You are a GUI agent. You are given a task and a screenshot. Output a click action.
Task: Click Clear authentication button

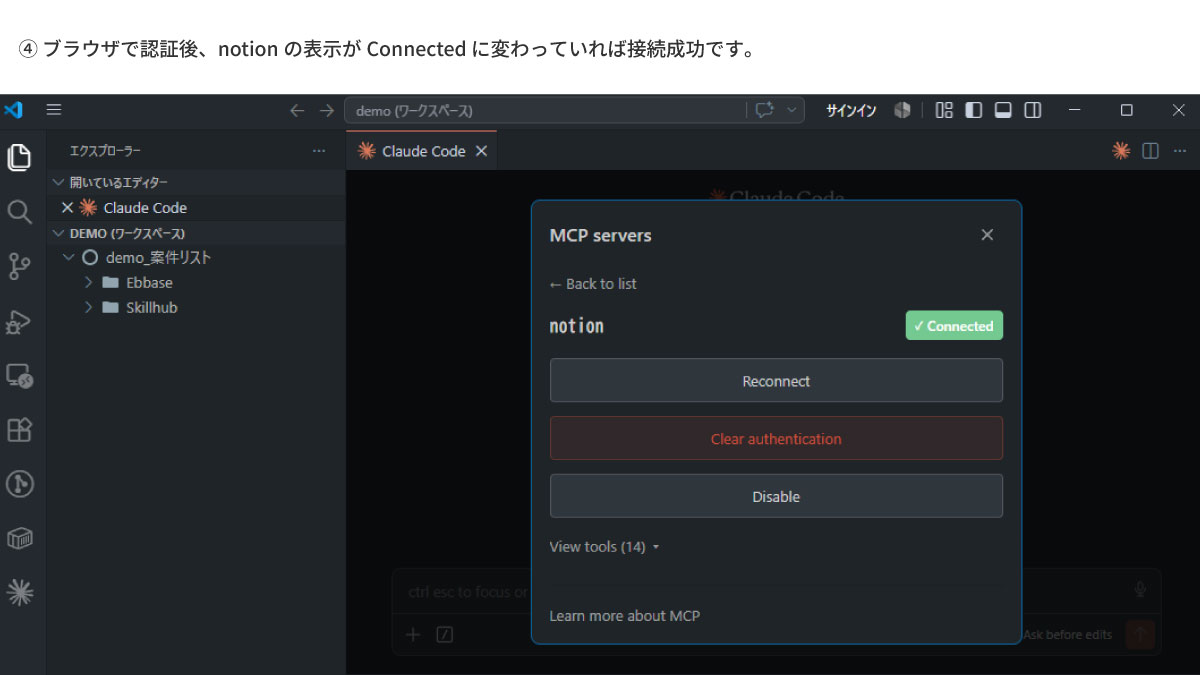click(x=776, y=439)
